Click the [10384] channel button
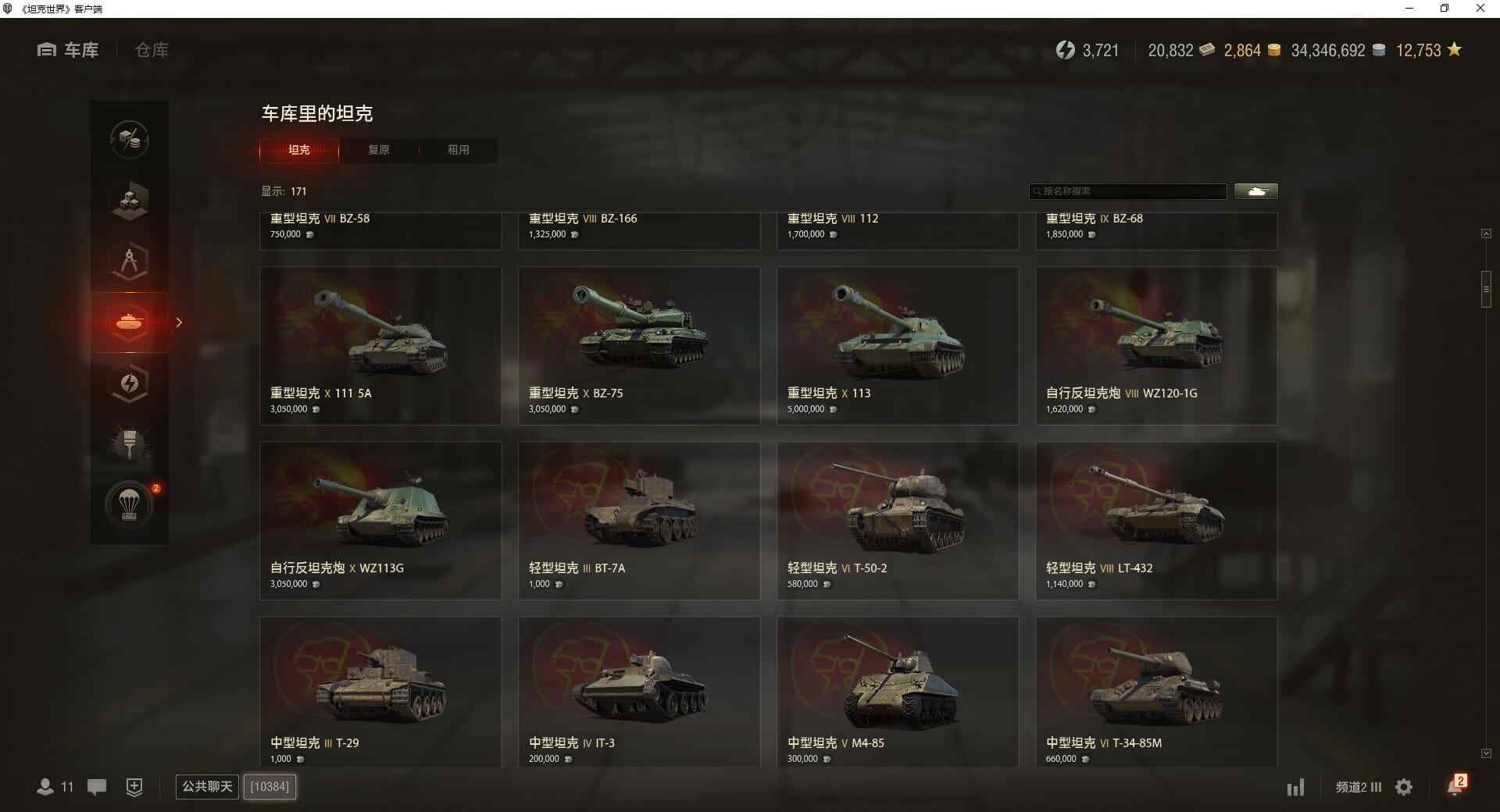Screen dimensions: 1500x812 [270, 787]
